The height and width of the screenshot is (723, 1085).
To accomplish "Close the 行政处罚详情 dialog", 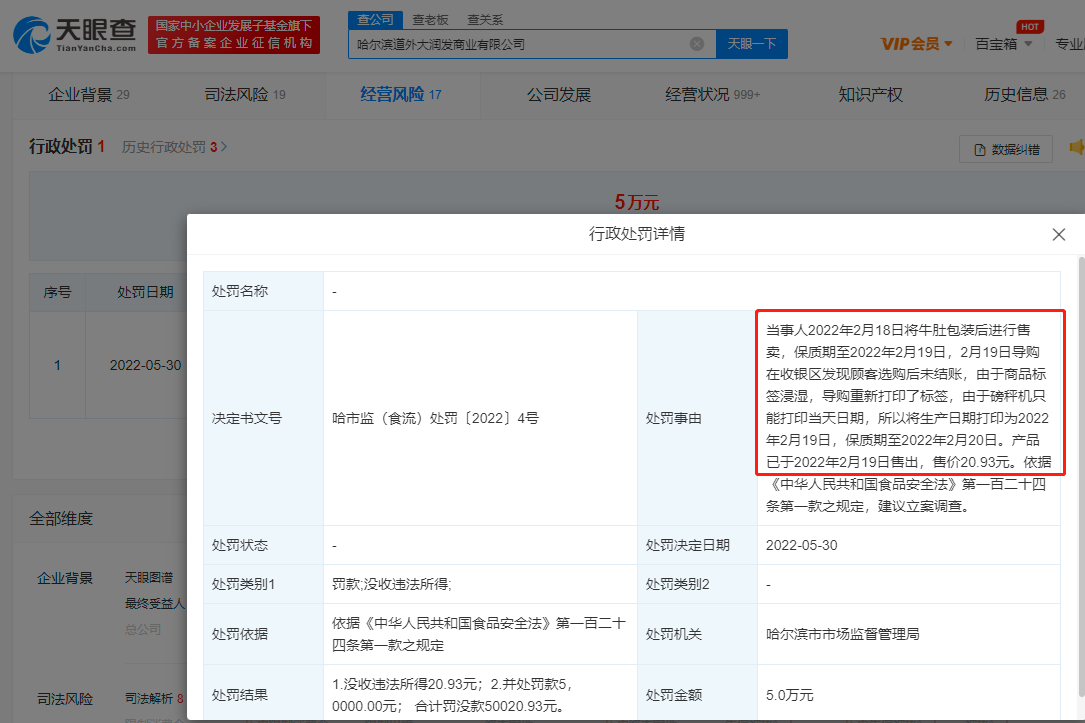I will 1059,234.
